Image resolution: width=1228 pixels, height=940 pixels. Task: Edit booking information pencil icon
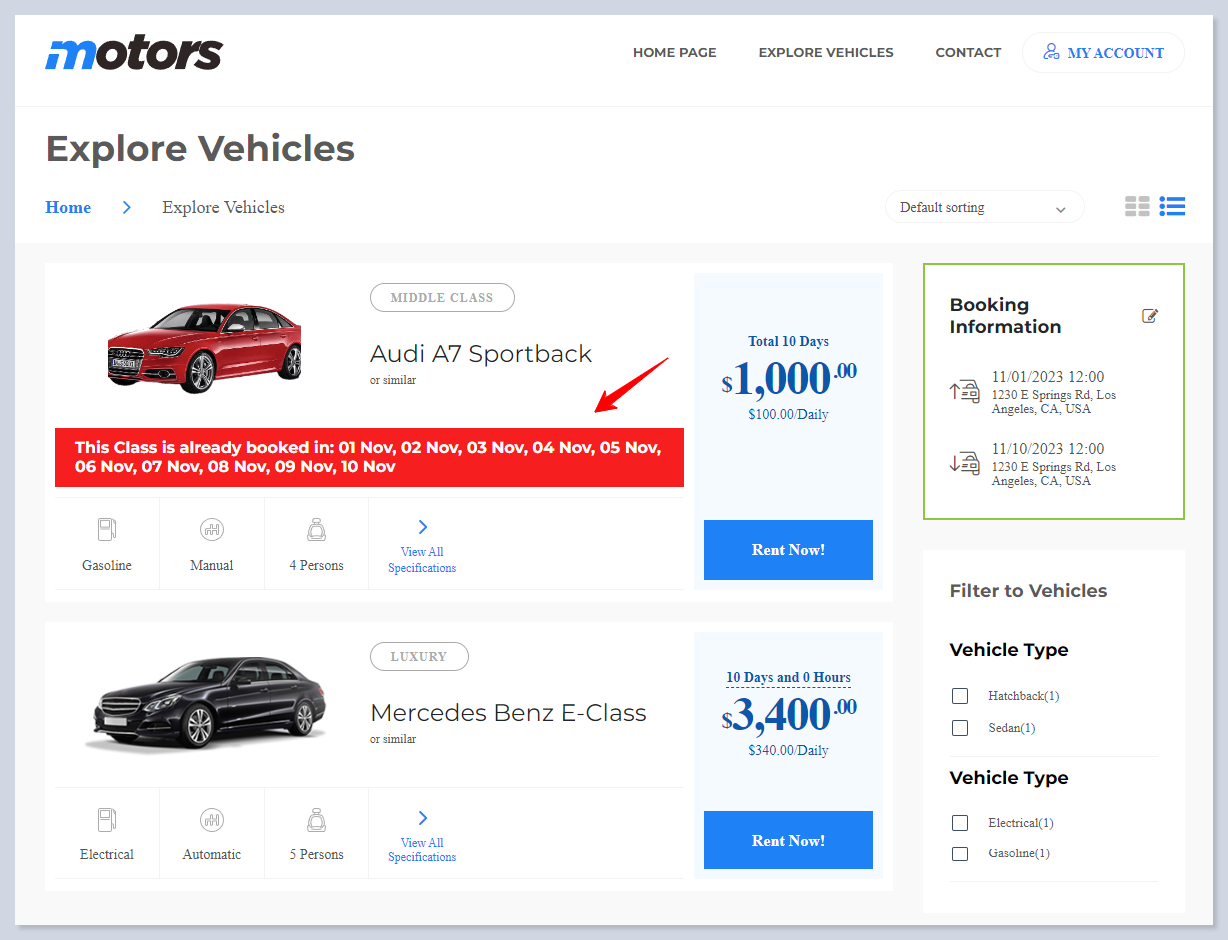click(1150, 316)
